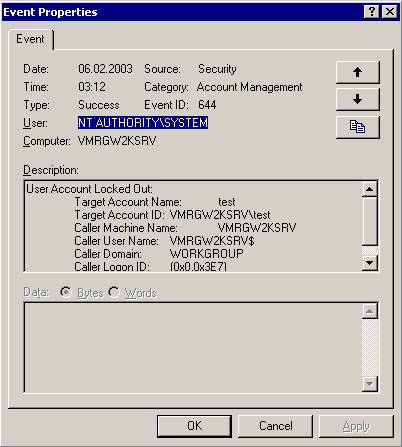Click Description scrollbar up arrow
402x447 pixels.
(x=369, y=189)
